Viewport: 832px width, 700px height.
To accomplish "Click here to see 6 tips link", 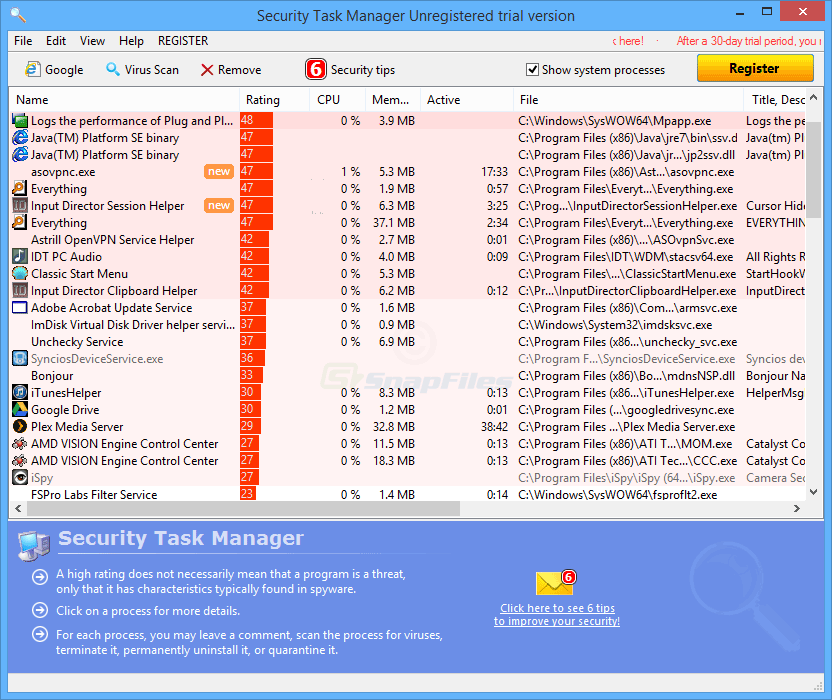I will coord(557,615).
